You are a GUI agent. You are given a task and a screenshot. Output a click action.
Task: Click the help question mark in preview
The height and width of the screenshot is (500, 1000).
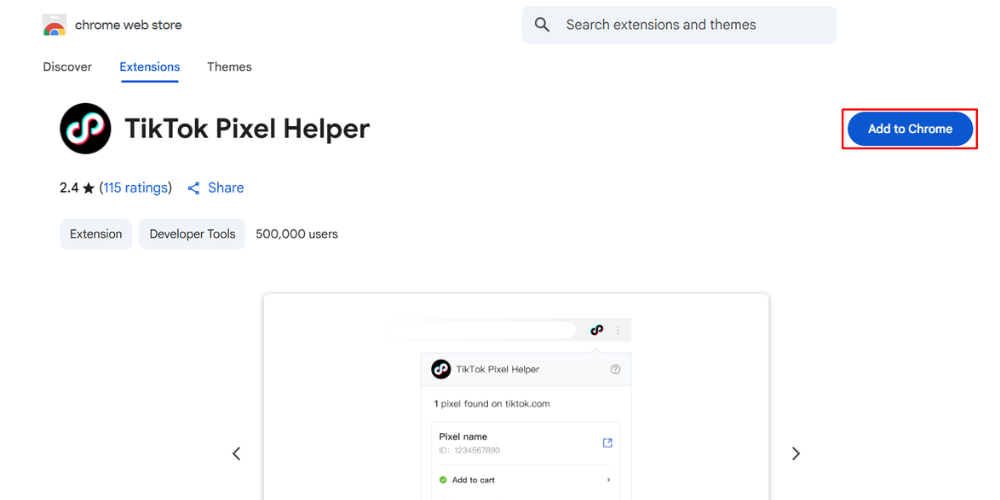[615, 369]
